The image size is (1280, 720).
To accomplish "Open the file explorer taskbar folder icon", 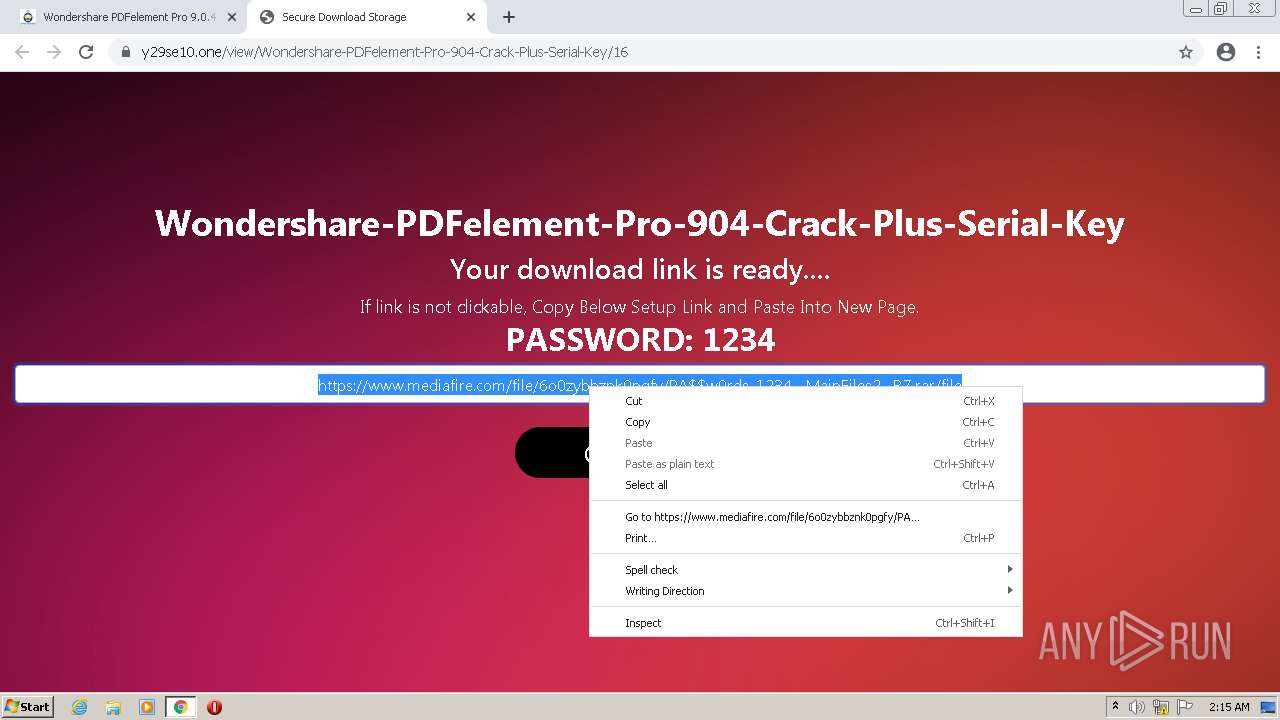I will (x=113, y=707).
